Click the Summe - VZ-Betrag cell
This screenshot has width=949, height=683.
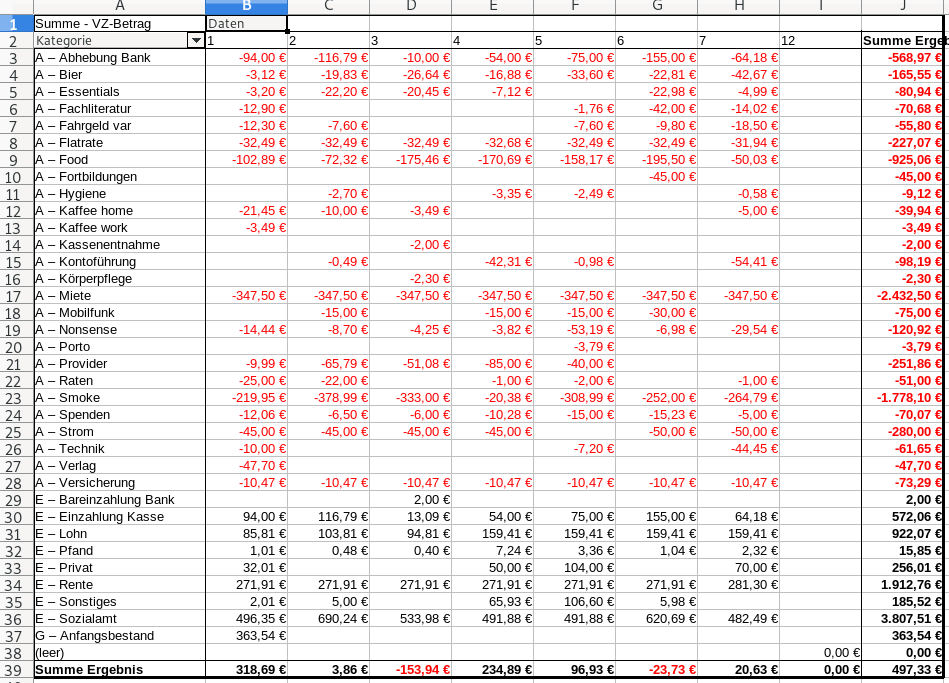pos(119,23)
